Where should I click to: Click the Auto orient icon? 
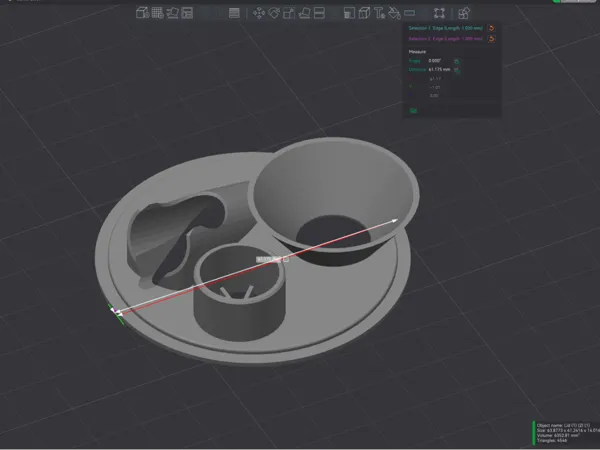[173, 13]
